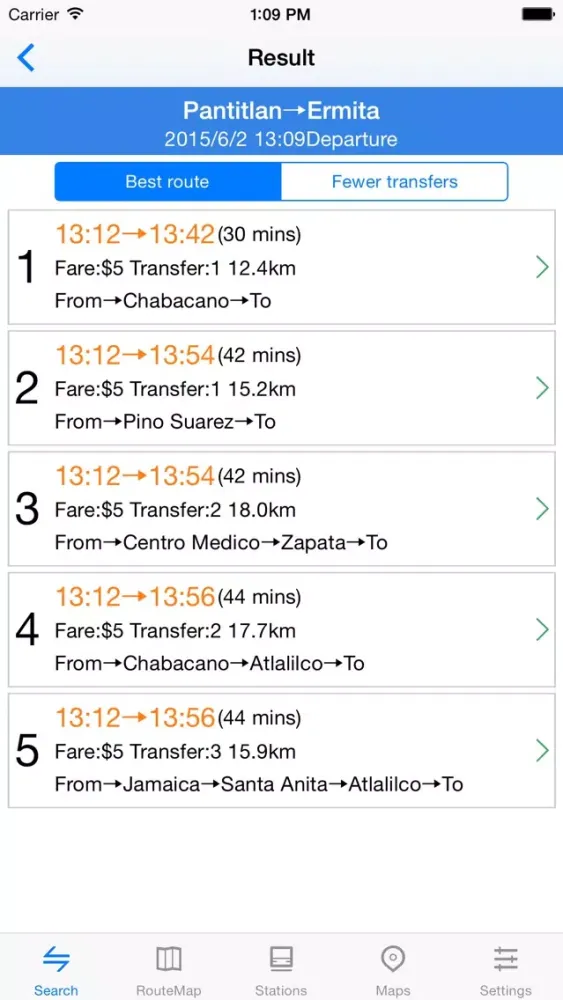Tap the Result title text
The width and height of the screenshot is (563, 1000).
tap(281, 58)
